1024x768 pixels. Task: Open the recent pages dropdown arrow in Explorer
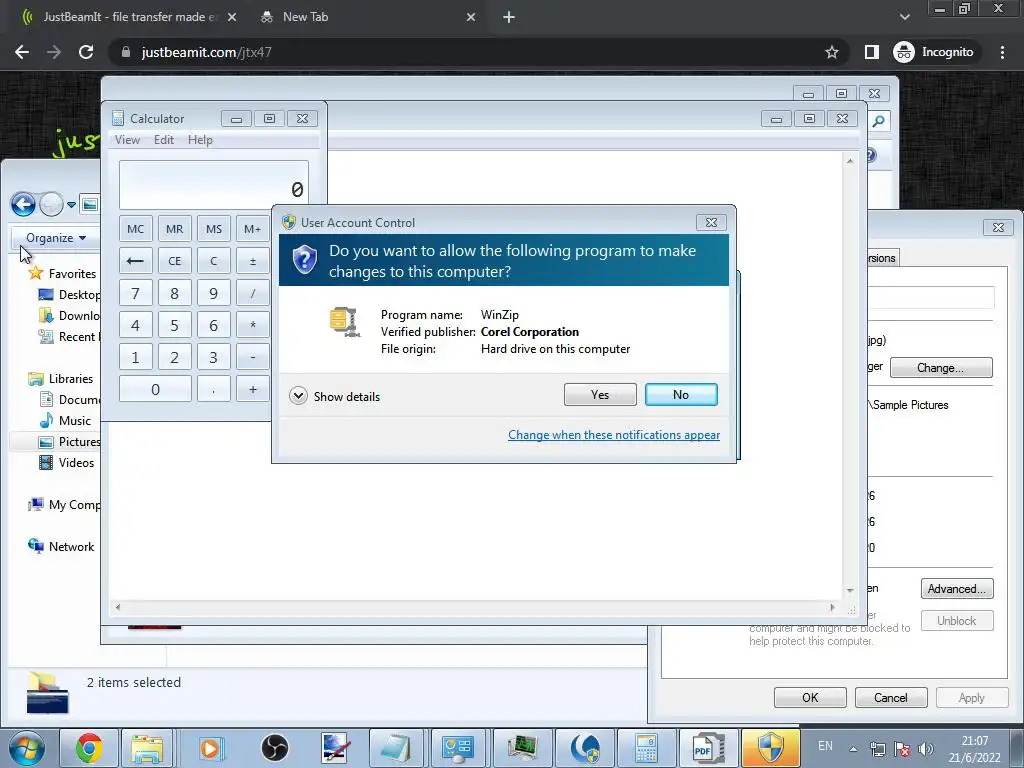[71, 204]
